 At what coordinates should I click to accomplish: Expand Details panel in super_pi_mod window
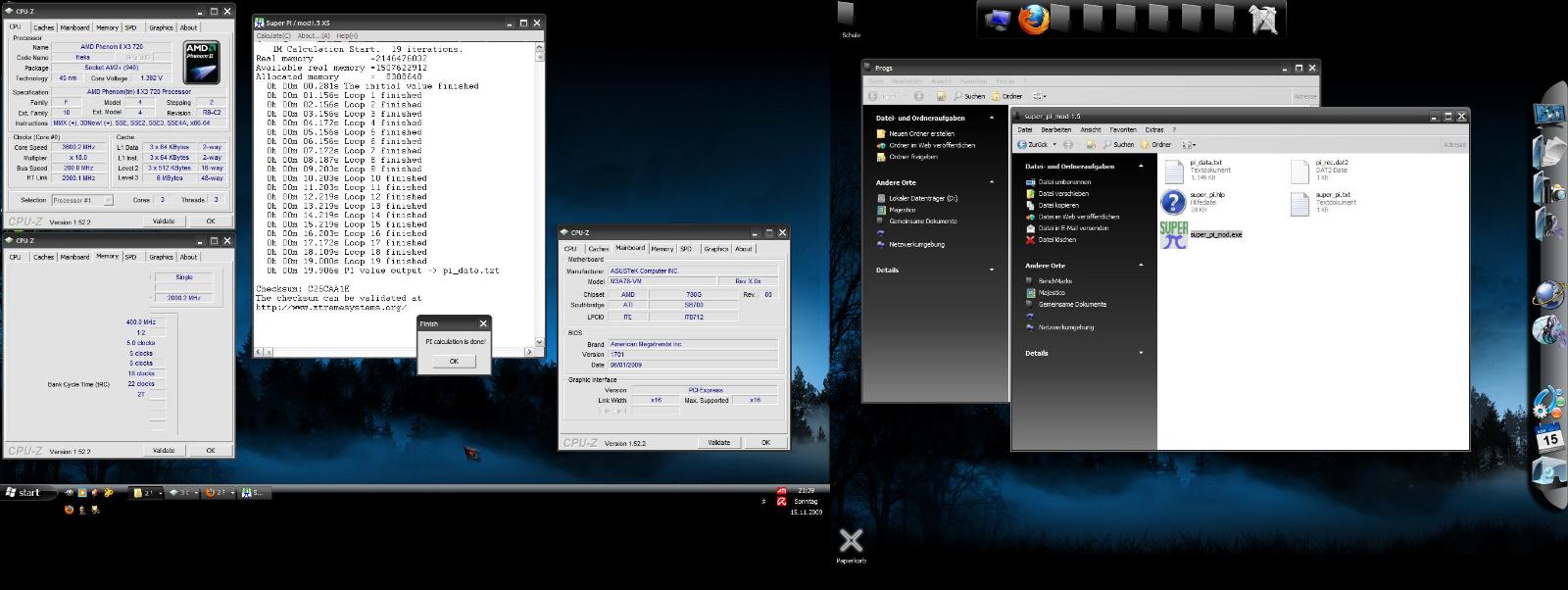(1141, 353)
